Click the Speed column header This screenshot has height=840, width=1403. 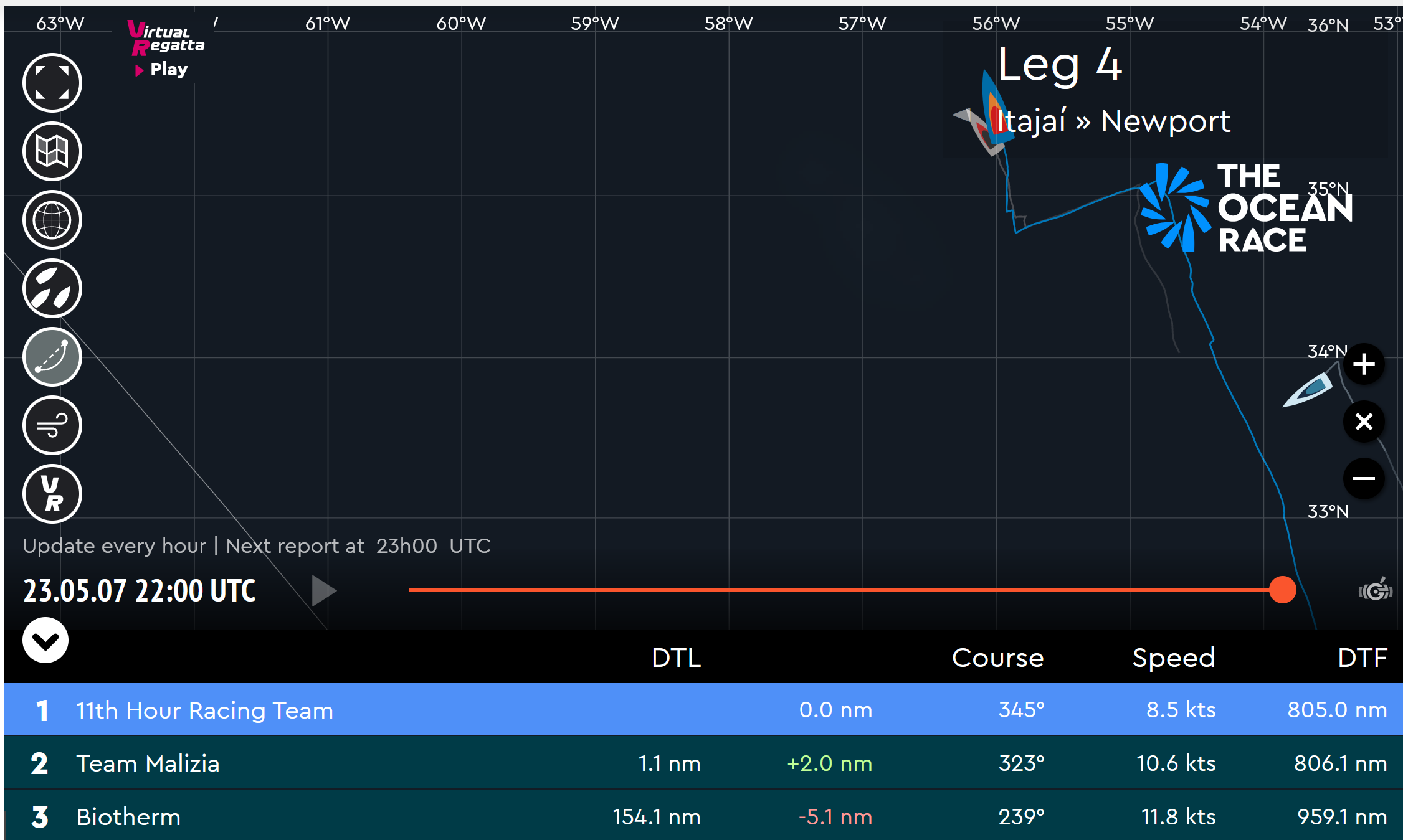1174,658
